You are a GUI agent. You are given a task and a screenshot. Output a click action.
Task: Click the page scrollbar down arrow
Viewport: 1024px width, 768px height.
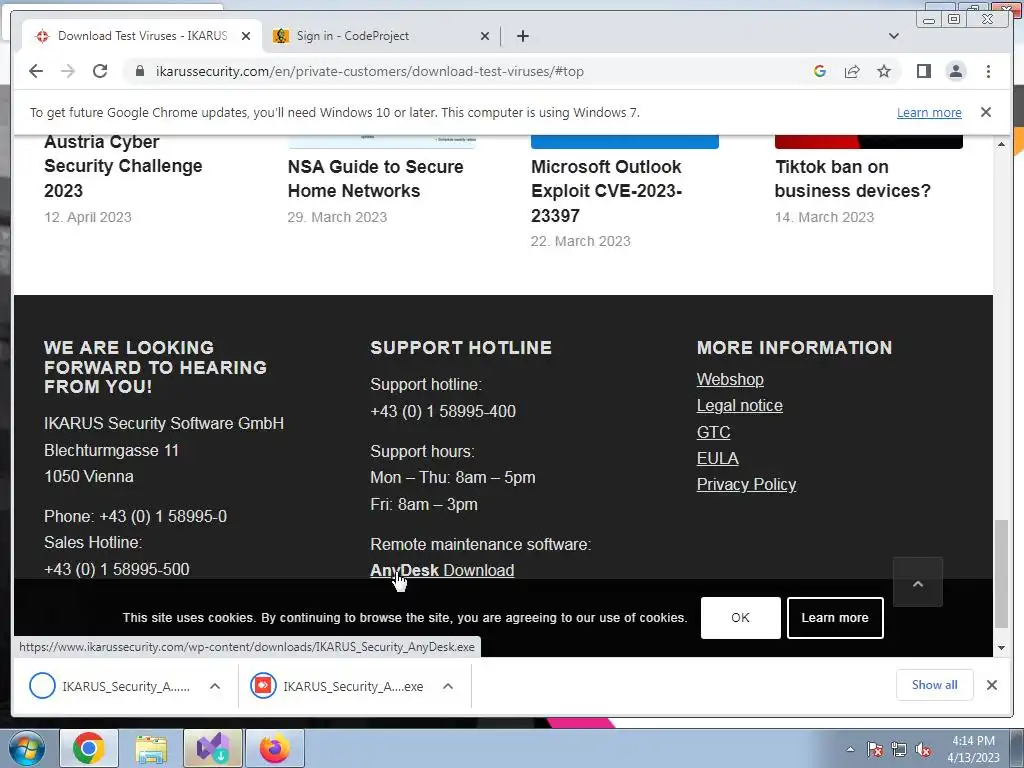tap(1001, 648)
